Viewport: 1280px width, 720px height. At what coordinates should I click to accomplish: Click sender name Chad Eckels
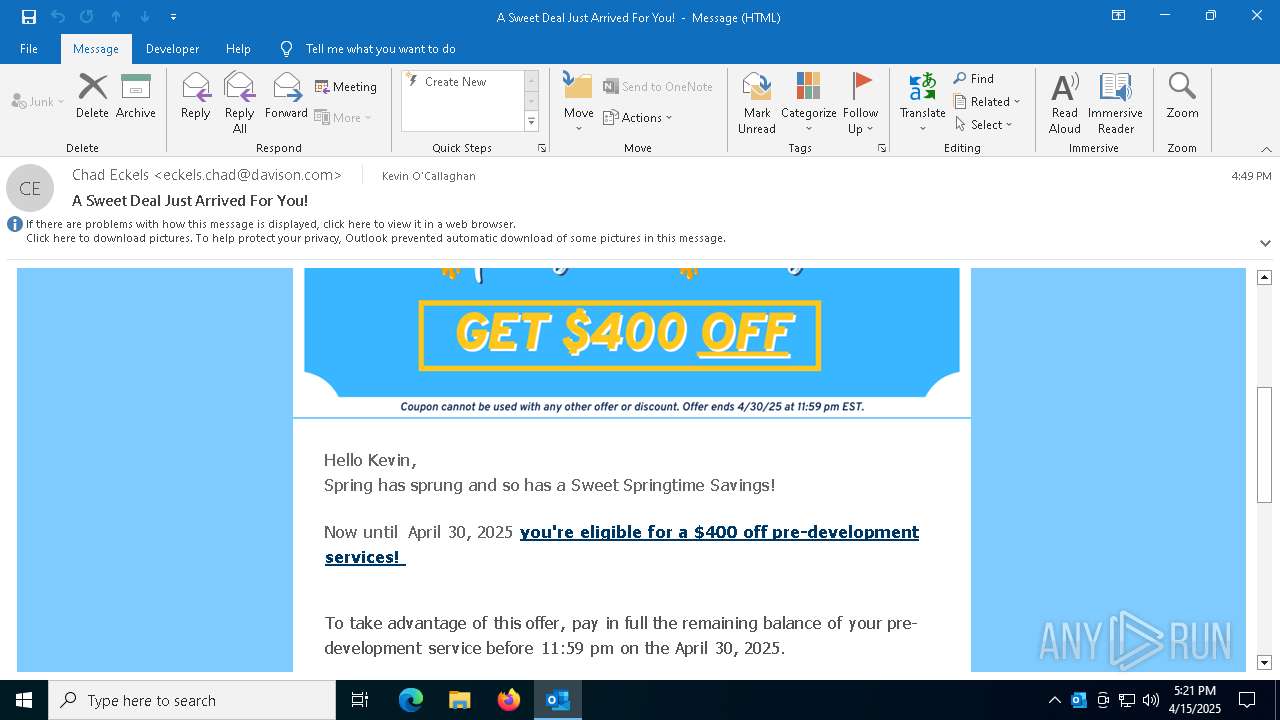pyautogui.click(x=207, y=175)
